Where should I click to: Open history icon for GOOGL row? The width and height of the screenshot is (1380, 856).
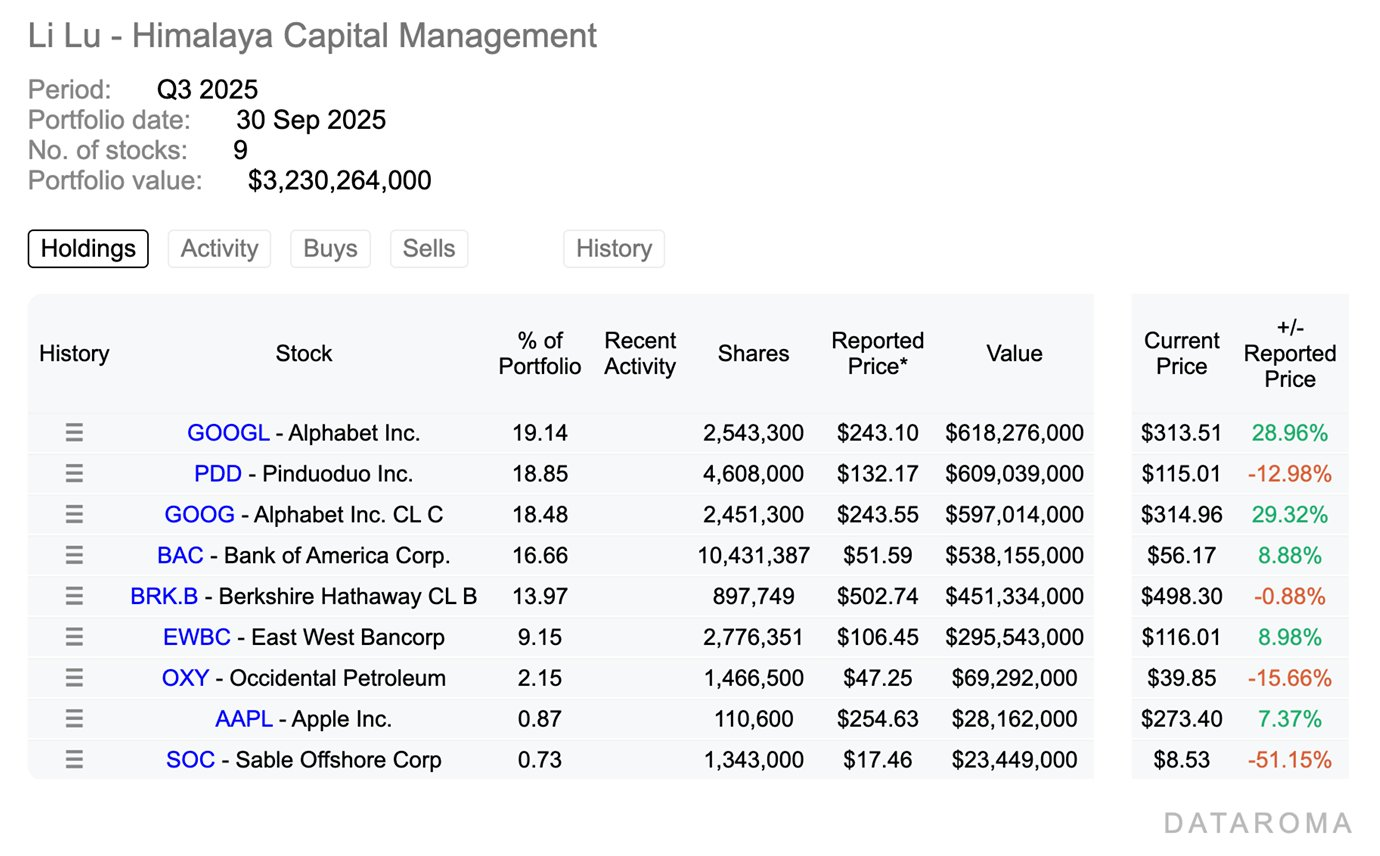pyautogui.click(x=74, y=433)
